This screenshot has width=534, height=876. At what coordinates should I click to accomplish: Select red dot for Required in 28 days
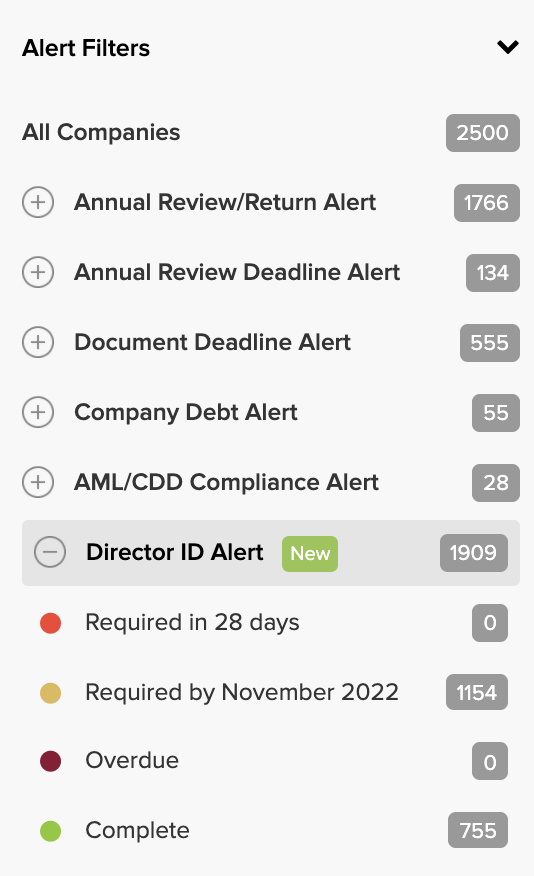[50, 623]
